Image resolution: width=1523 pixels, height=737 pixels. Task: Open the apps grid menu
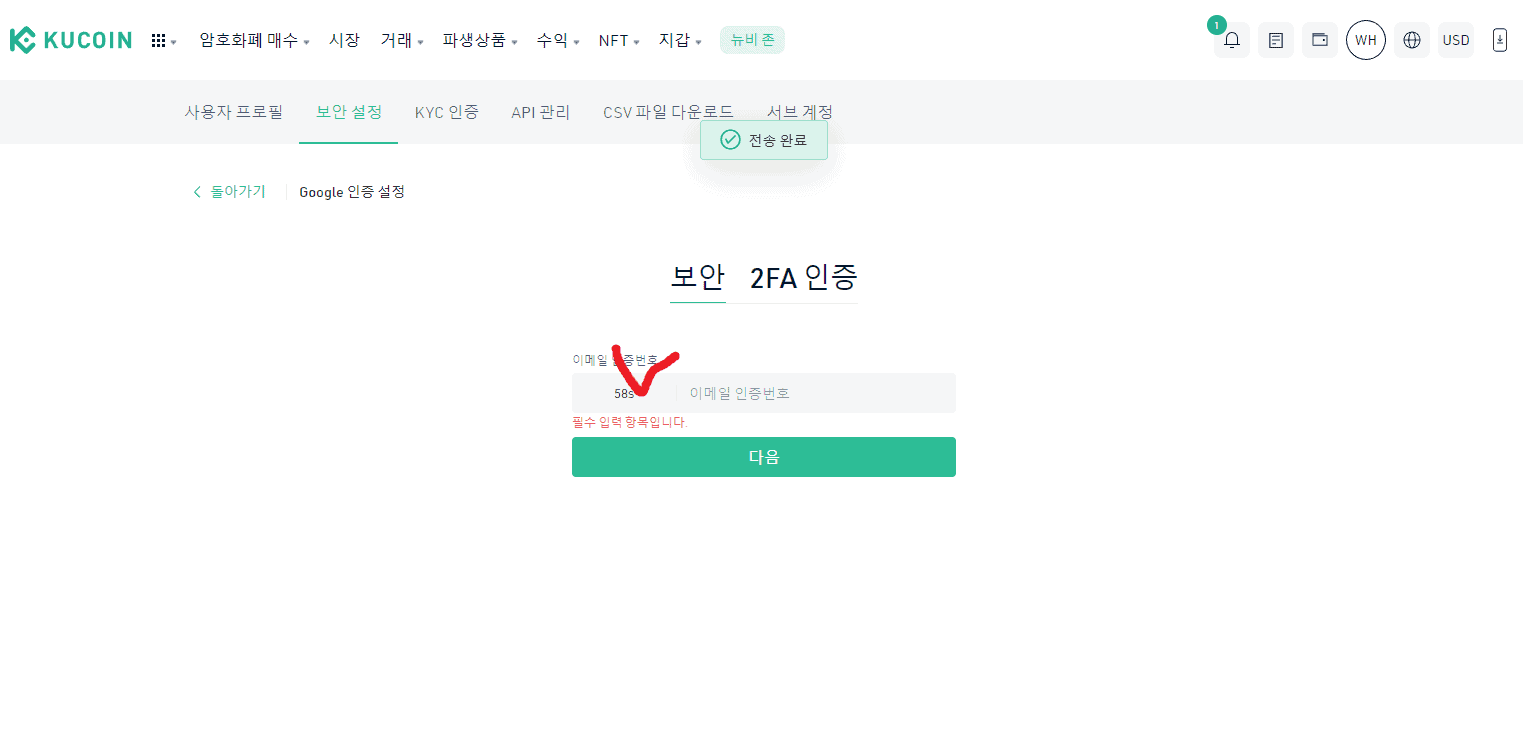coord(160,40)
